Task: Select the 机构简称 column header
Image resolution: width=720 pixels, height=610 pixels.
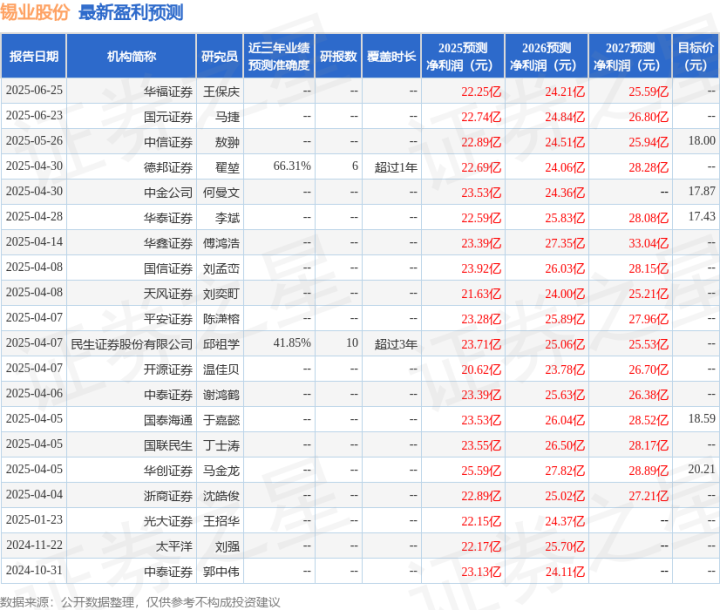Action: (x=131, y=56)
